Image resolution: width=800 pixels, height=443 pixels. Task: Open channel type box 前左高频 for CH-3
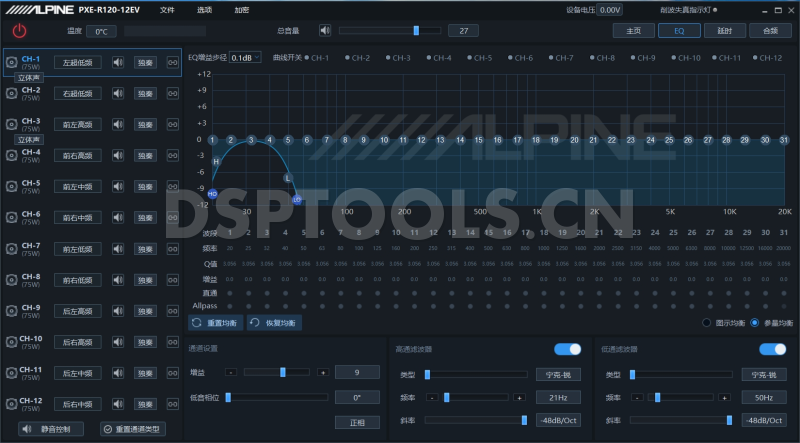coord(78,125)
